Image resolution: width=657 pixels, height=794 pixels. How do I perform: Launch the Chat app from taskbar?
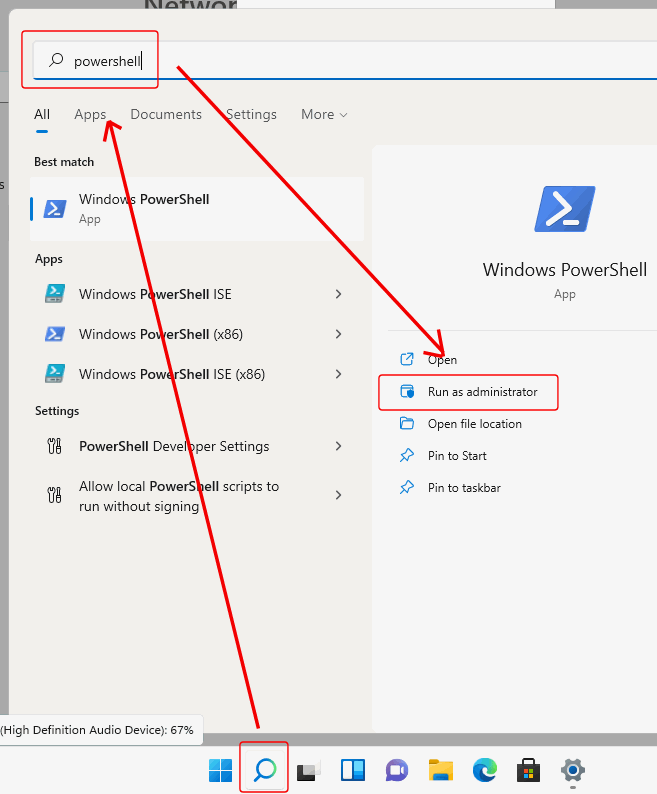pos(397,770)
